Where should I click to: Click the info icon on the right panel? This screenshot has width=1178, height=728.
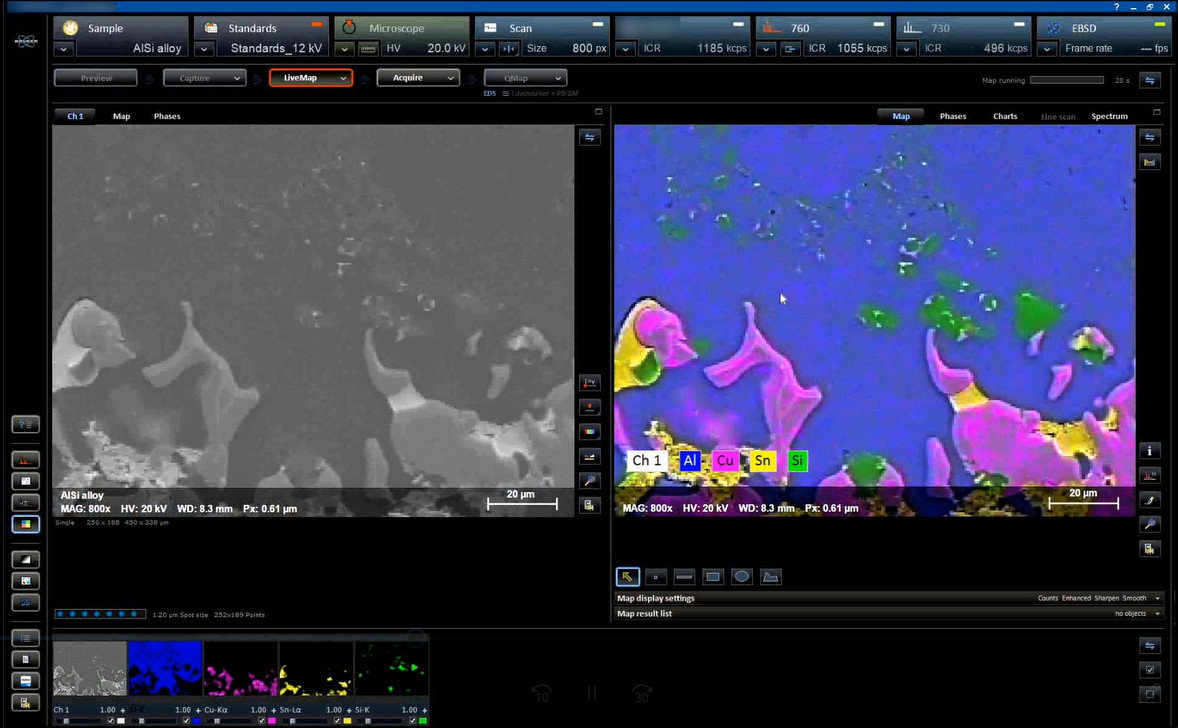click(1149, 450)
